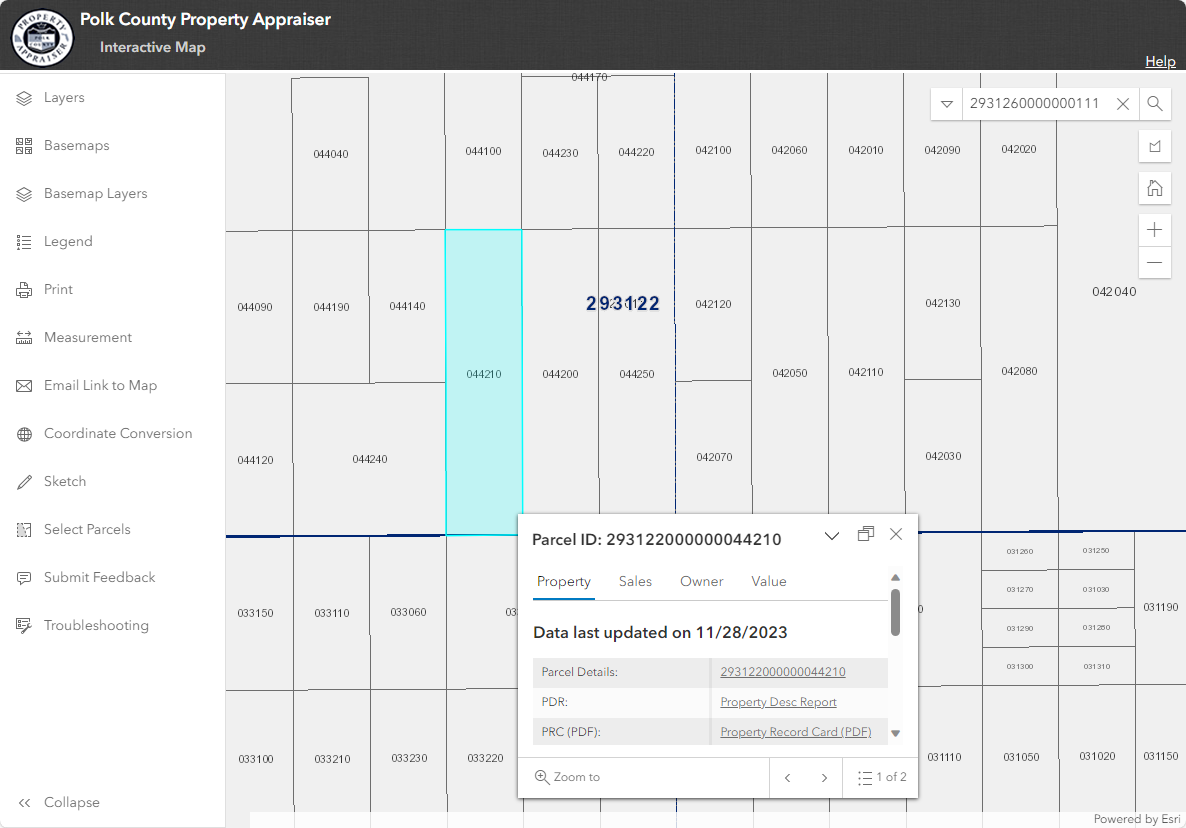Switch to the Sales tab
The width and height of the screenshot is (1186, 828).
pos(635,581)
